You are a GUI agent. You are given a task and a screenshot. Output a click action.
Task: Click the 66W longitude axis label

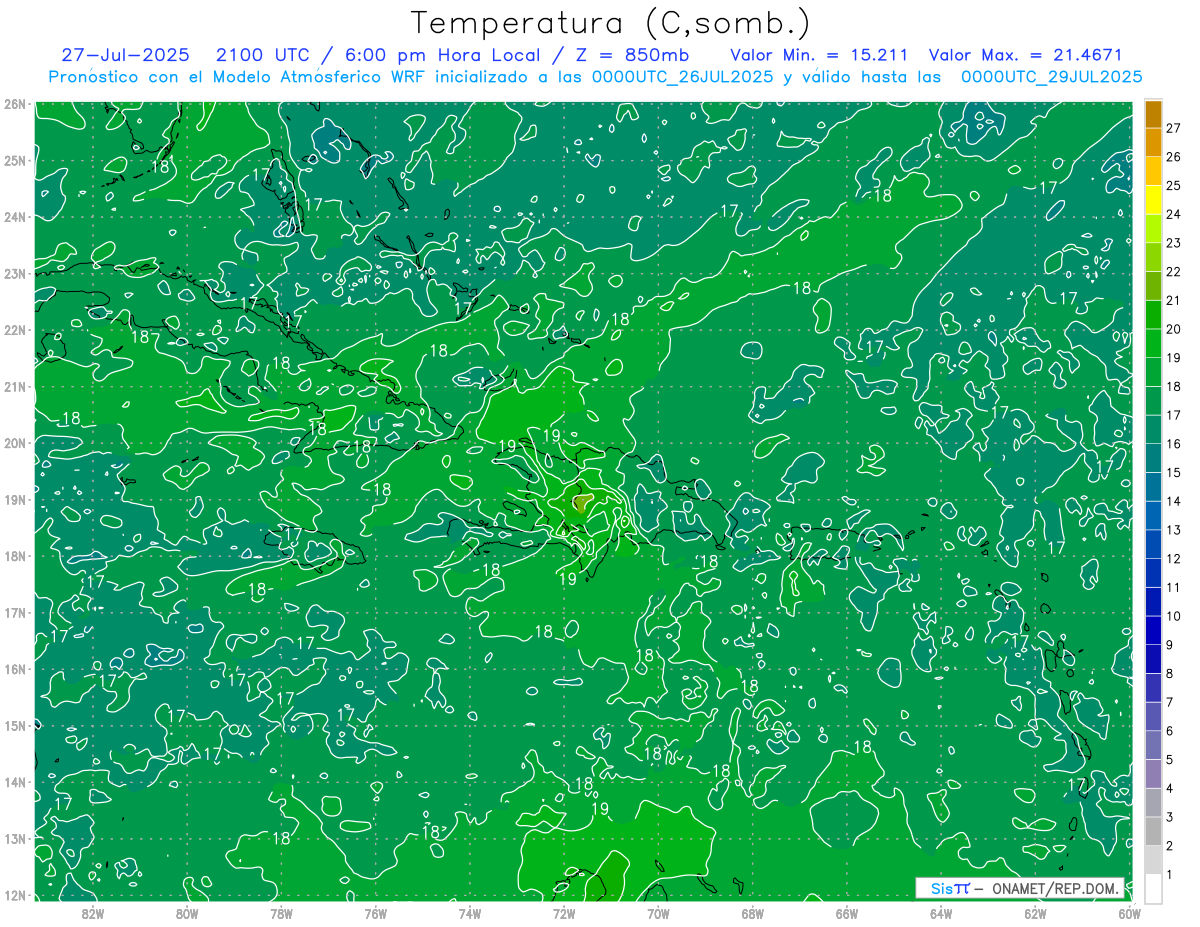[846, 913]
